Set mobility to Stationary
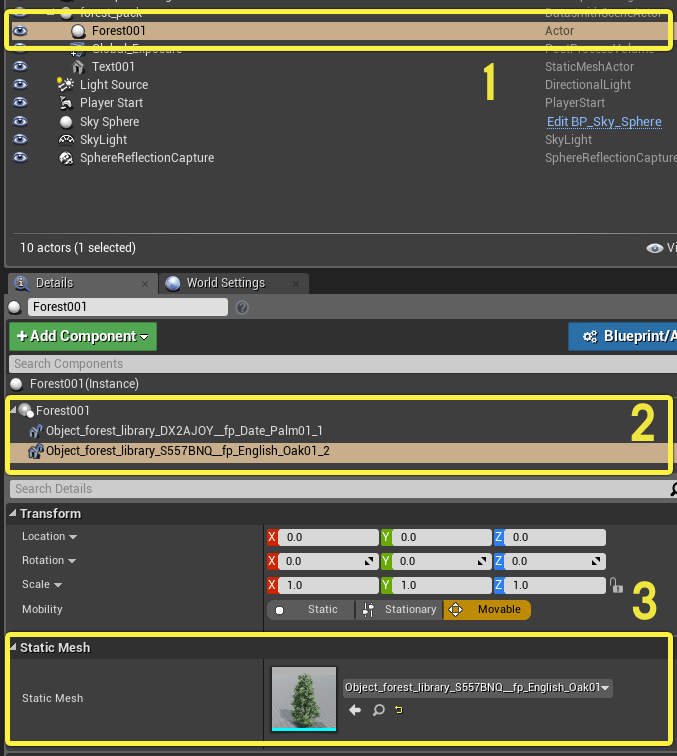 tap(399, 609)
